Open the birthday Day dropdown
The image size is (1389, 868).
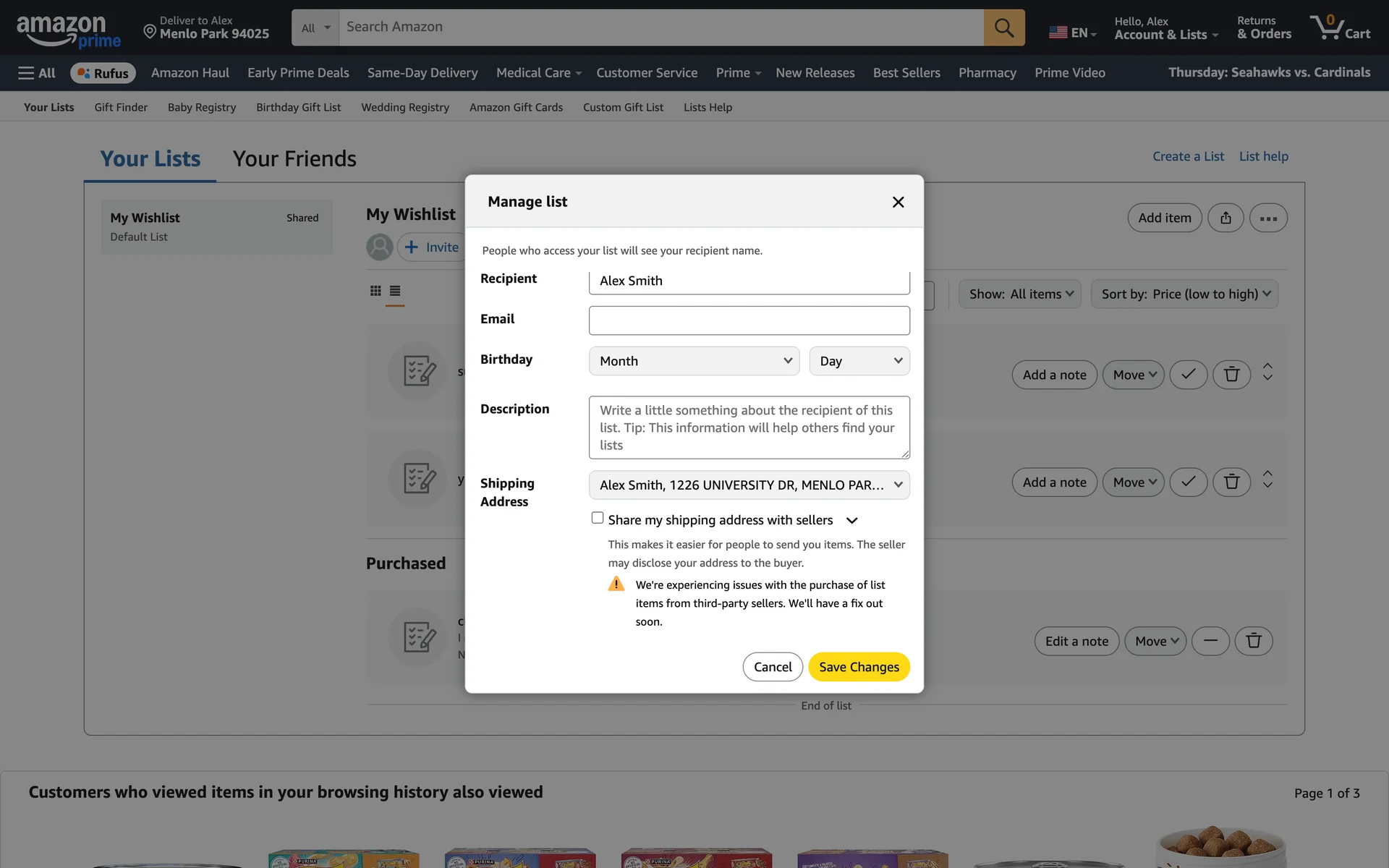[x=859, y=361]
